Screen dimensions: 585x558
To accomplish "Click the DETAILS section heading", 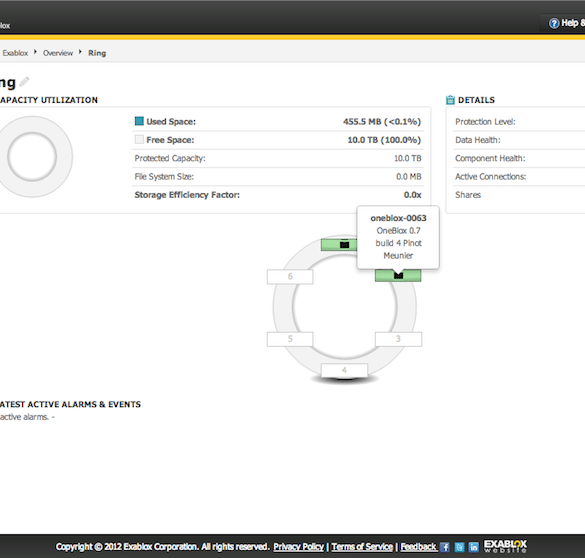I will coord(476,100).
